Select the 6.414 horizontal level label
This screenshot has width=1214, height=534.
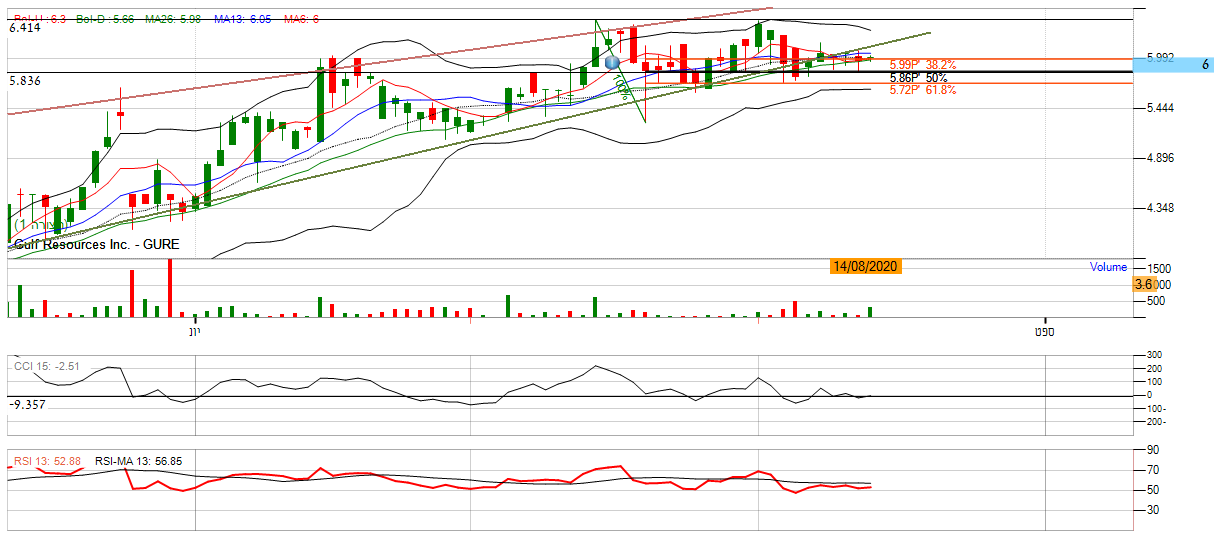tap(24, 29)
